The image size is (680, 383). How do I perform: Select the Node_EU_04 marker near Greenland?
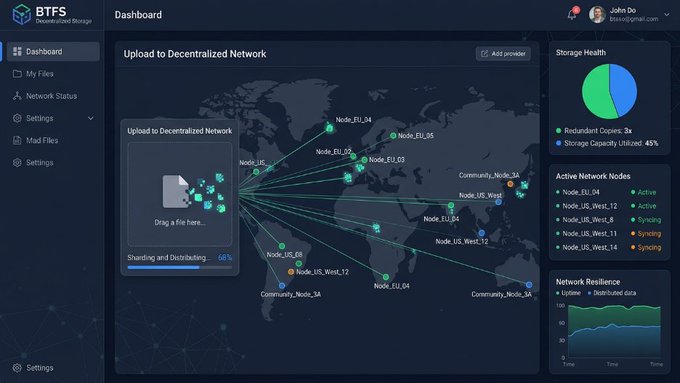point(329,128)
